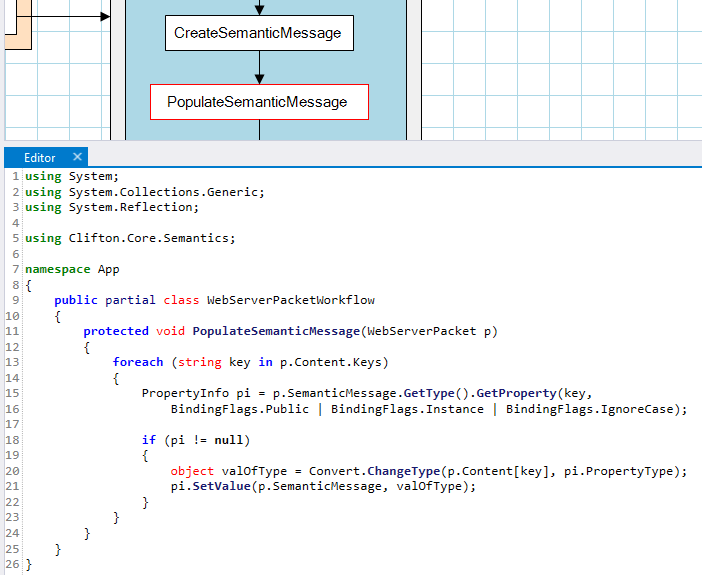
Task: Click 'WebServerPacket p' parameter in code
Action: click(429, 331)
